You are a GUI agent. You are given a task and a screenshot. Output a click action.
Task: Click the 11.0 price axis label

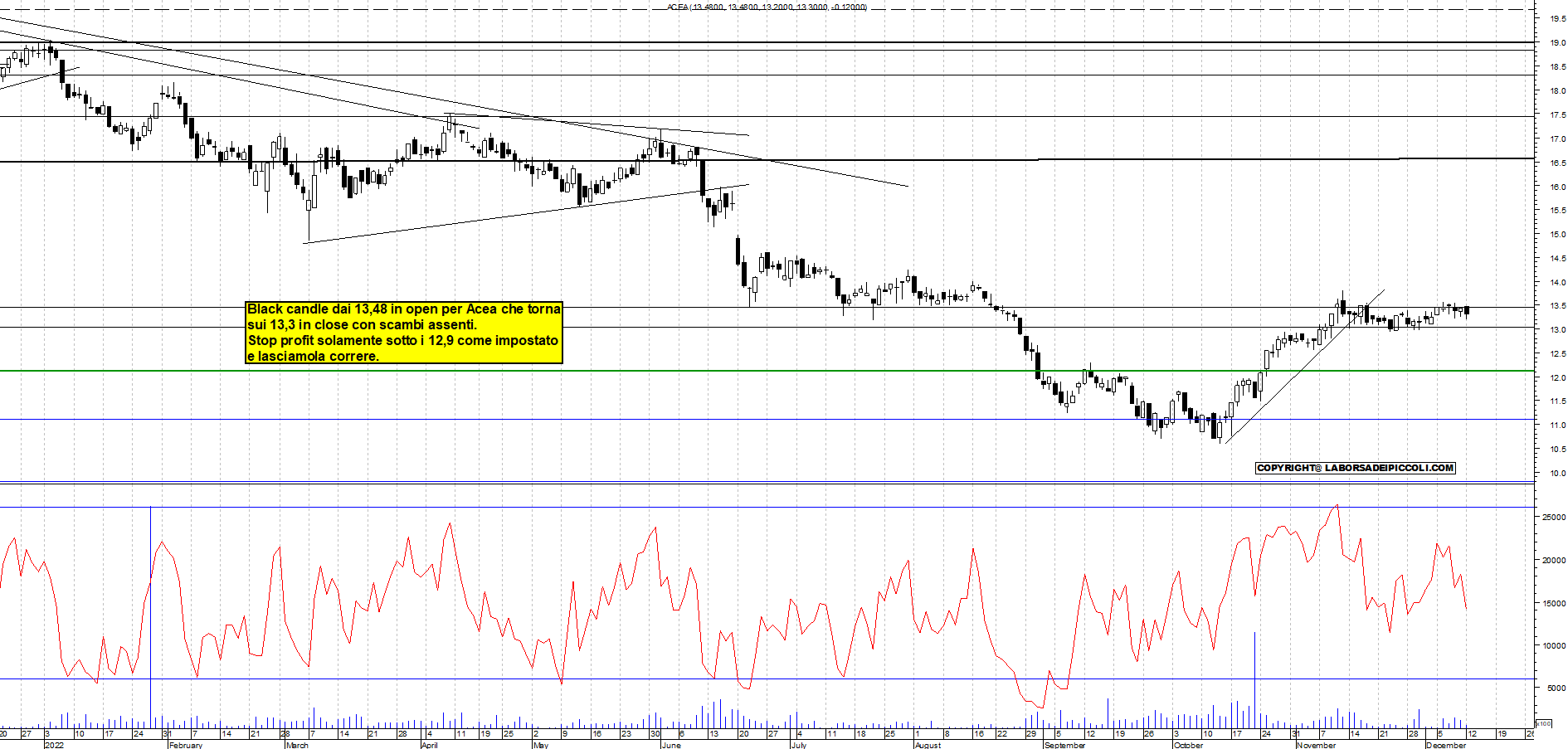click(1557, 425)
